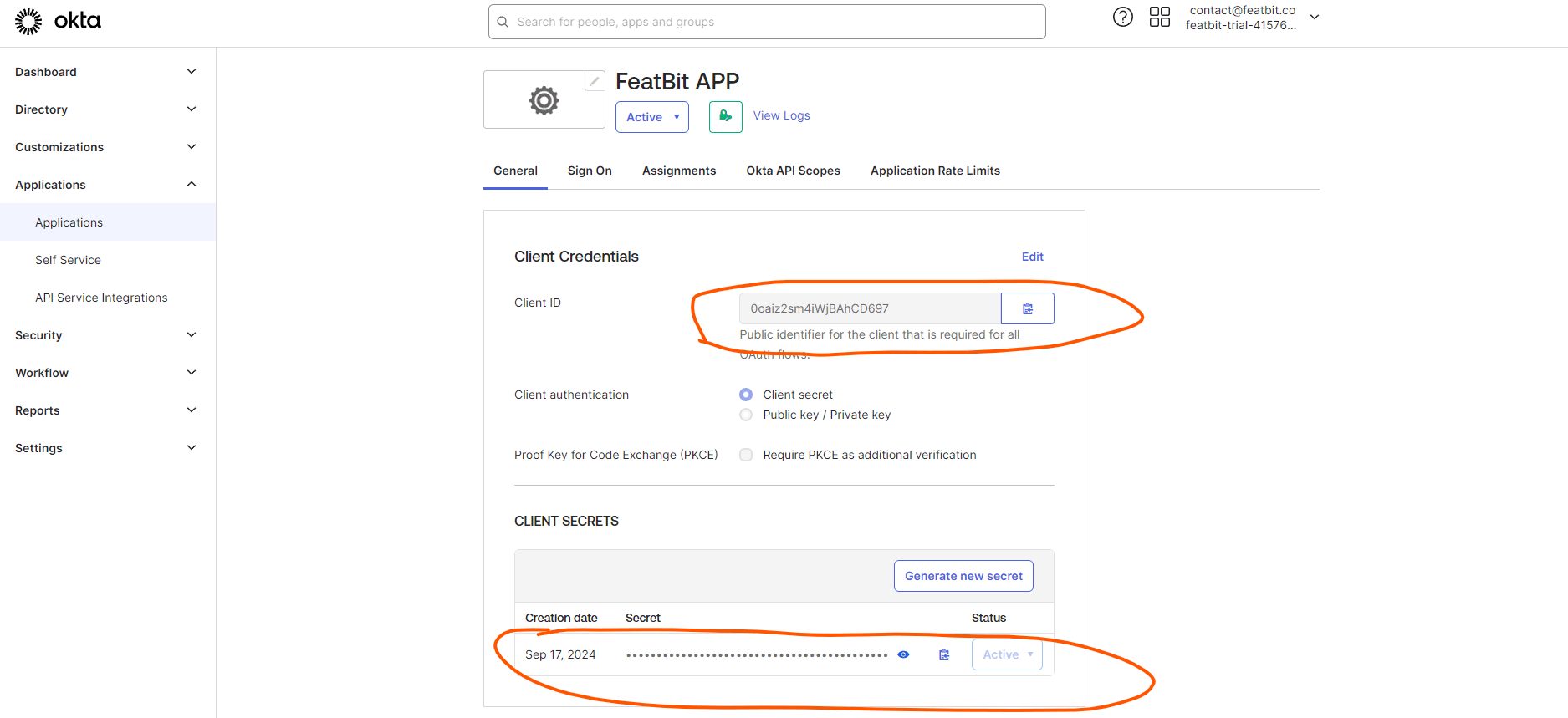Image resolution: width=1568 pixels, height=718 pixels.
Task: Switch to the Sign On tab
Action: (590, 171)
